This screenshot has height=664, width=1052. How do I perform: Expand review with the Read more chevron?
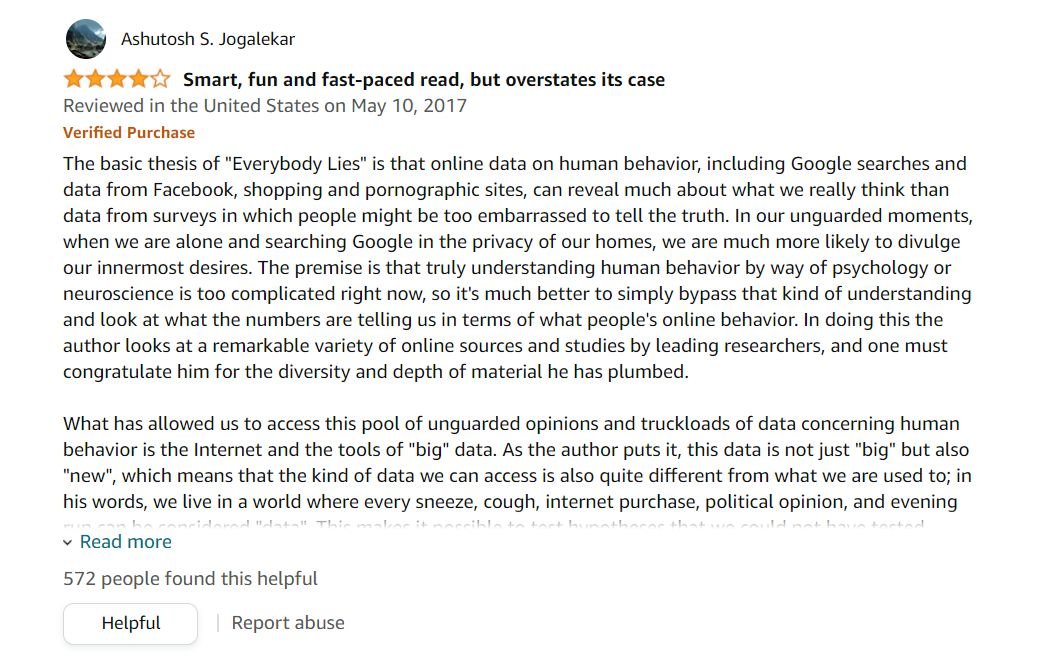tap(68, 542)
